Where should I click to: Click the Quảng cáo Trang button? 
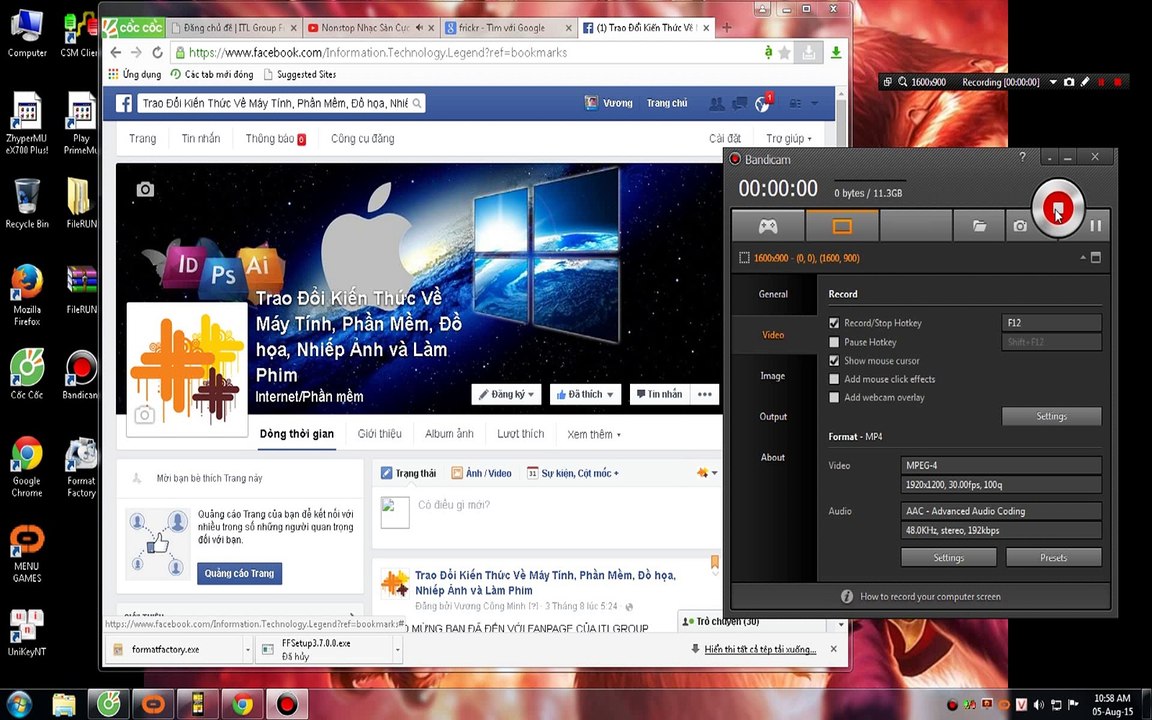tap(240, 573)
